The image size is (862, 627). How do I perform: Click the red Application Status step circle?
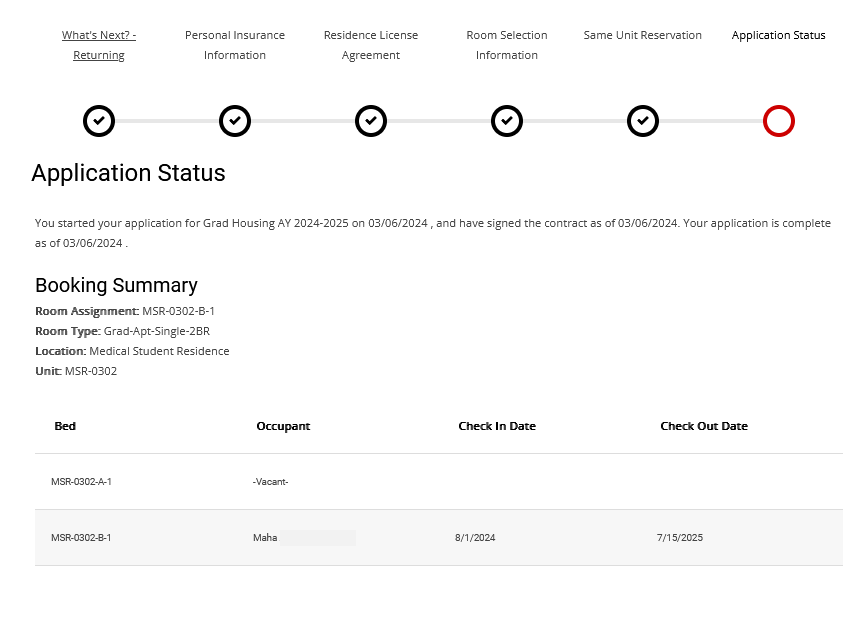click(778, 121)
